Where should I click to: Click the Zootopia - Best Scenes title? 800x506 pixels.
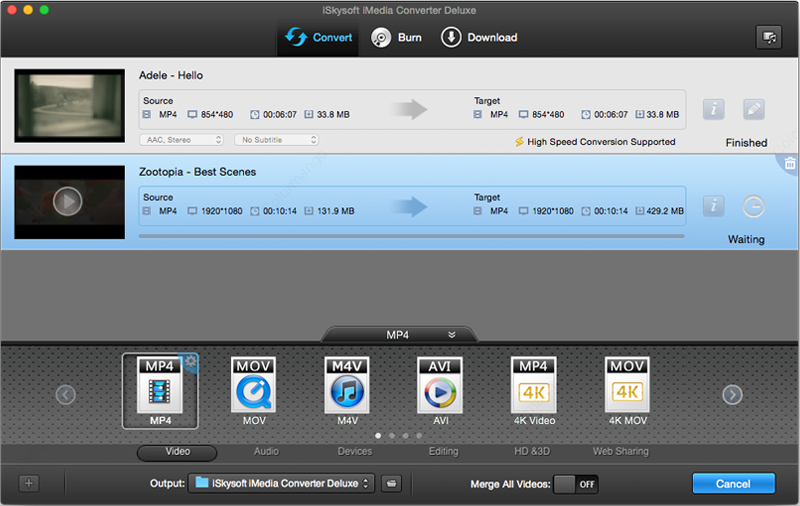click(197, 172)
